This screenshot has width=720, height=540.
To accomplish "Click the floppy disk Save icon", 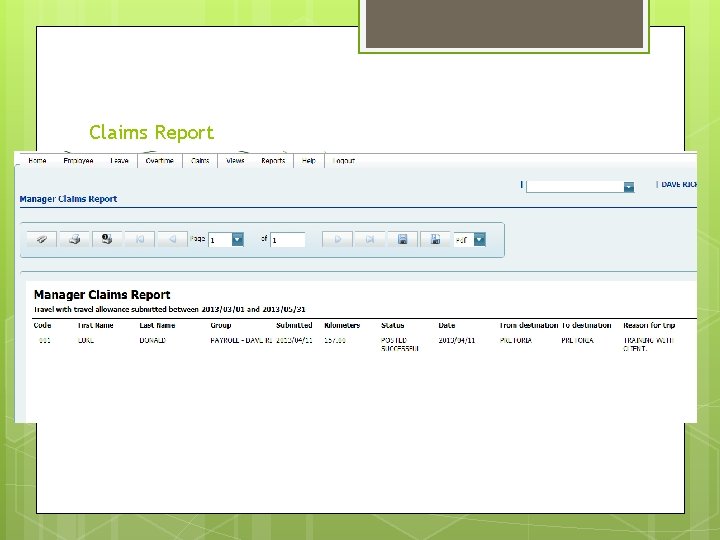I will pos(403,239).
